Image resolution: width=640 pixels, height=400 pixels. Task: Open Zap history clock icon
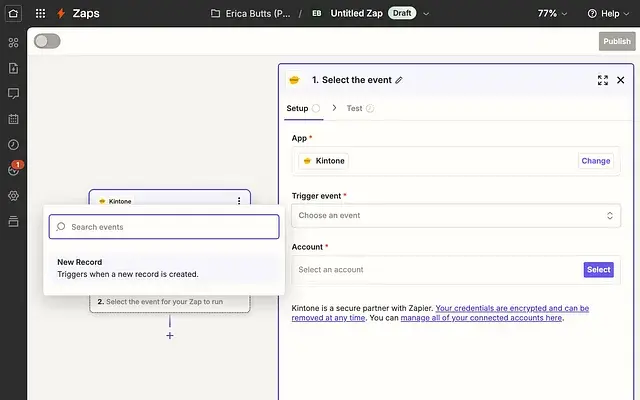tap(13, 144)
